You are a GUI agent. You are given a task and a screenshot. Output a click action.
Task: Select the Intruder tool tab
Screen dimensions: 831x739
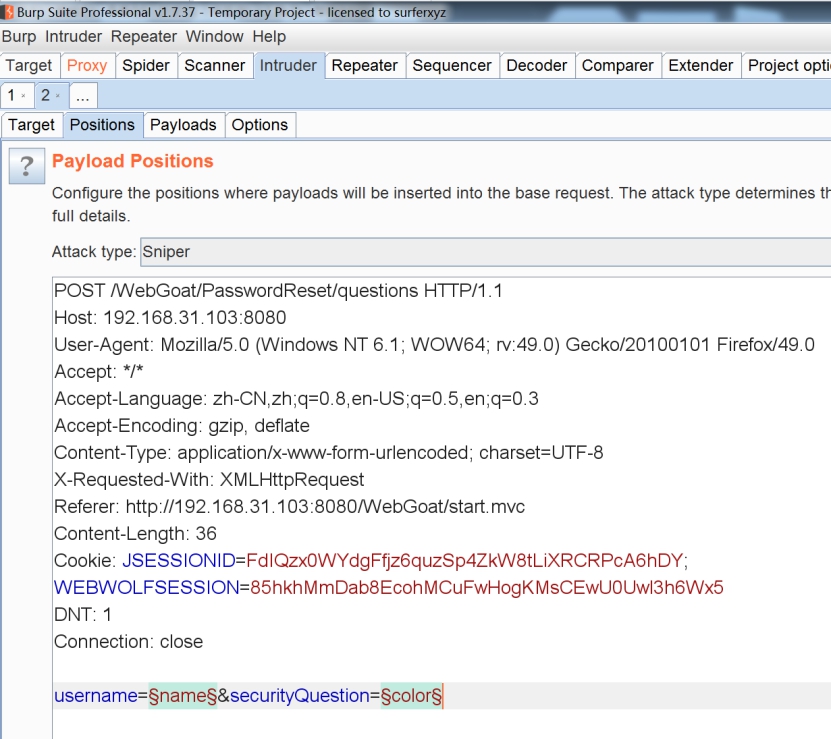point(288,66)
